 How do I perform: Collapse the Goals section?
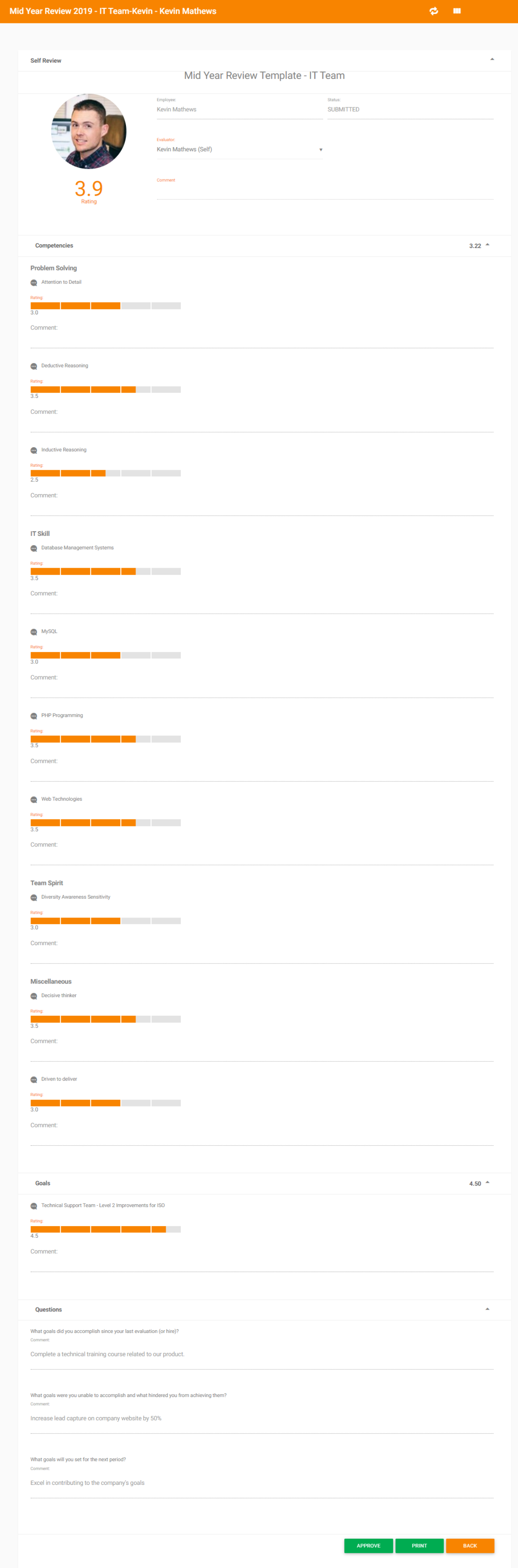click(x=487, y=1183)
